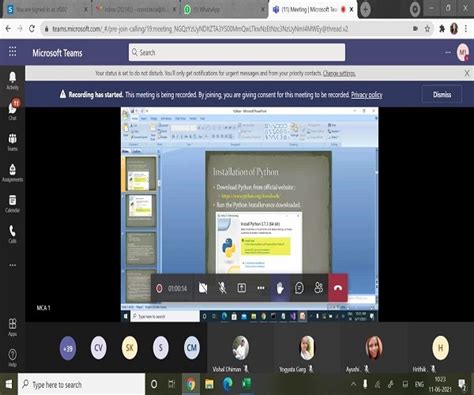Open the taskbar clock and date
This screenshot has width=474, height=395.
point(440,384)
